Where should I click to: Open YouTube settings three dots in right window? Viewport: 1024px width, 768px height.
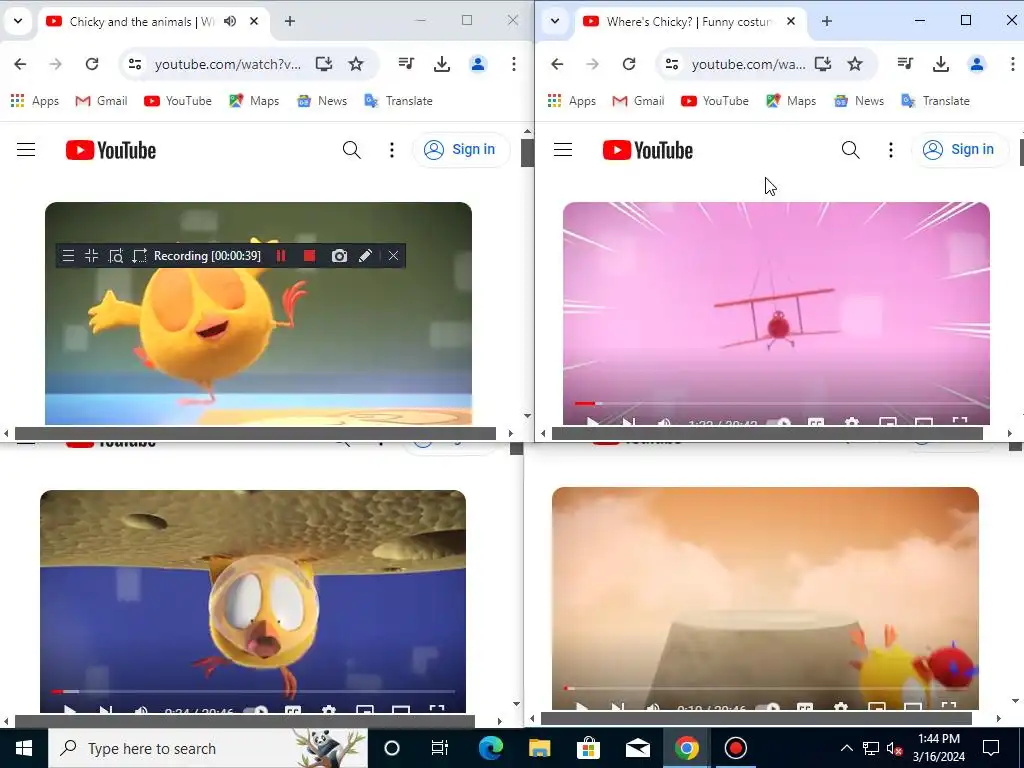pyautogui.click(x=891, y=150)
